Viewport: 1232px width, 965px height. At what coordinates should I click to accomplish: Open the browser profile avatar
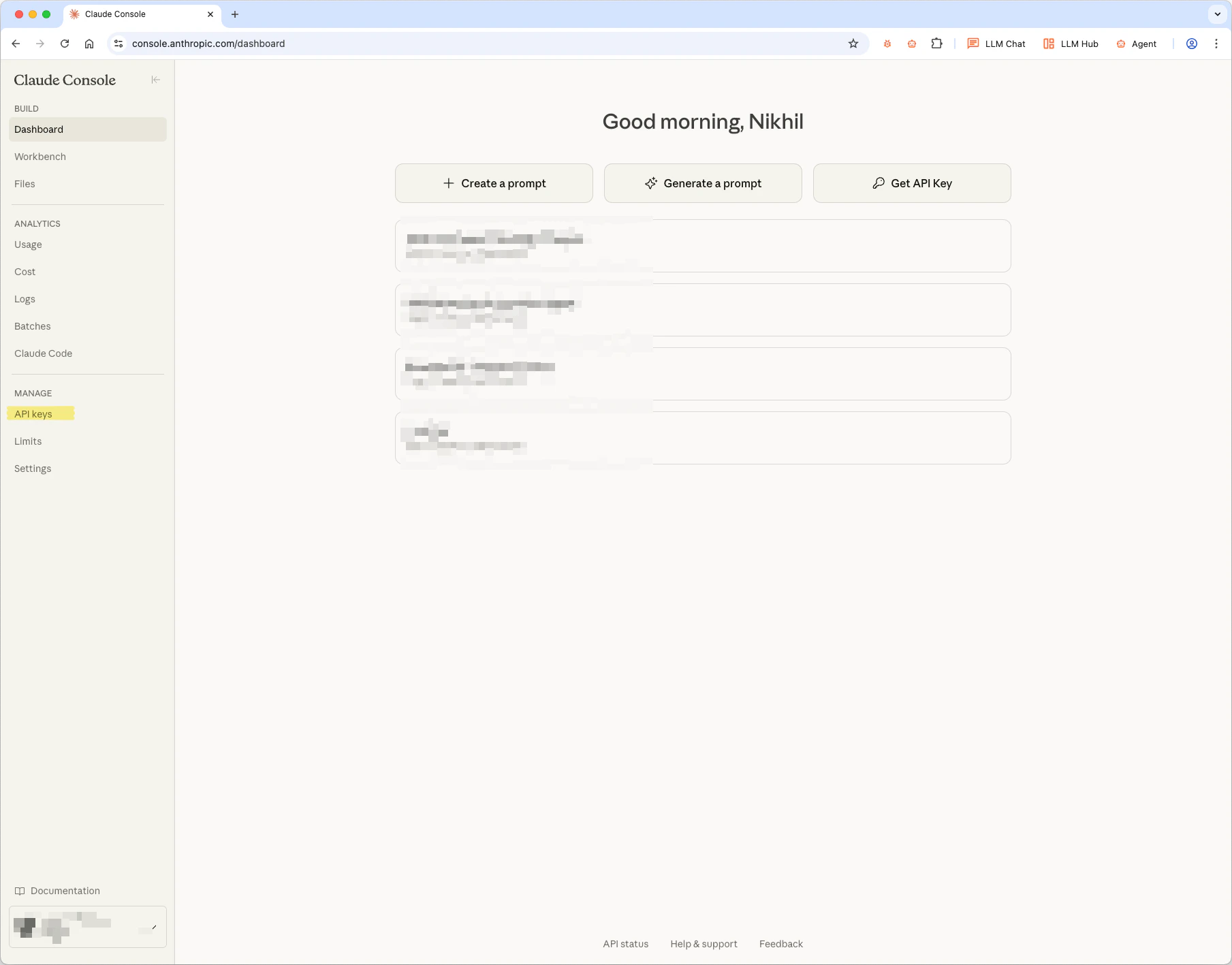point(1191,43)
